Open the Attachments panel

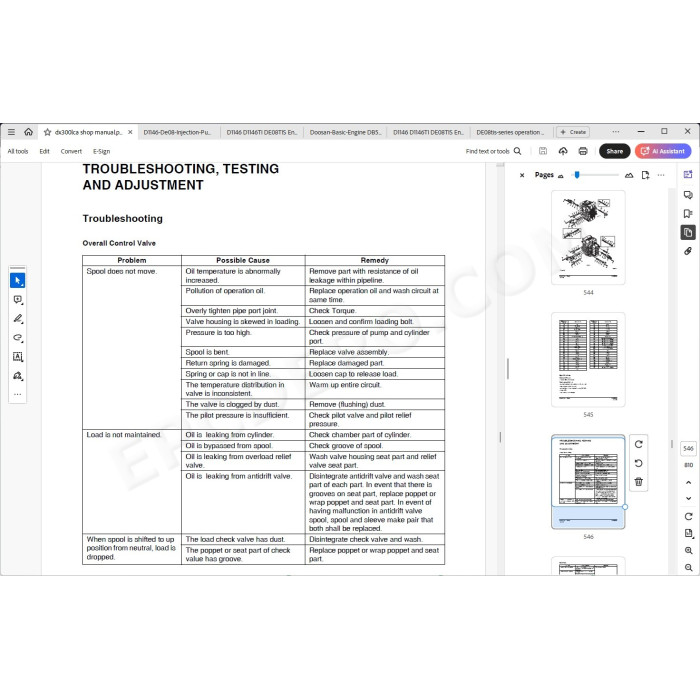tap(688, 251)
